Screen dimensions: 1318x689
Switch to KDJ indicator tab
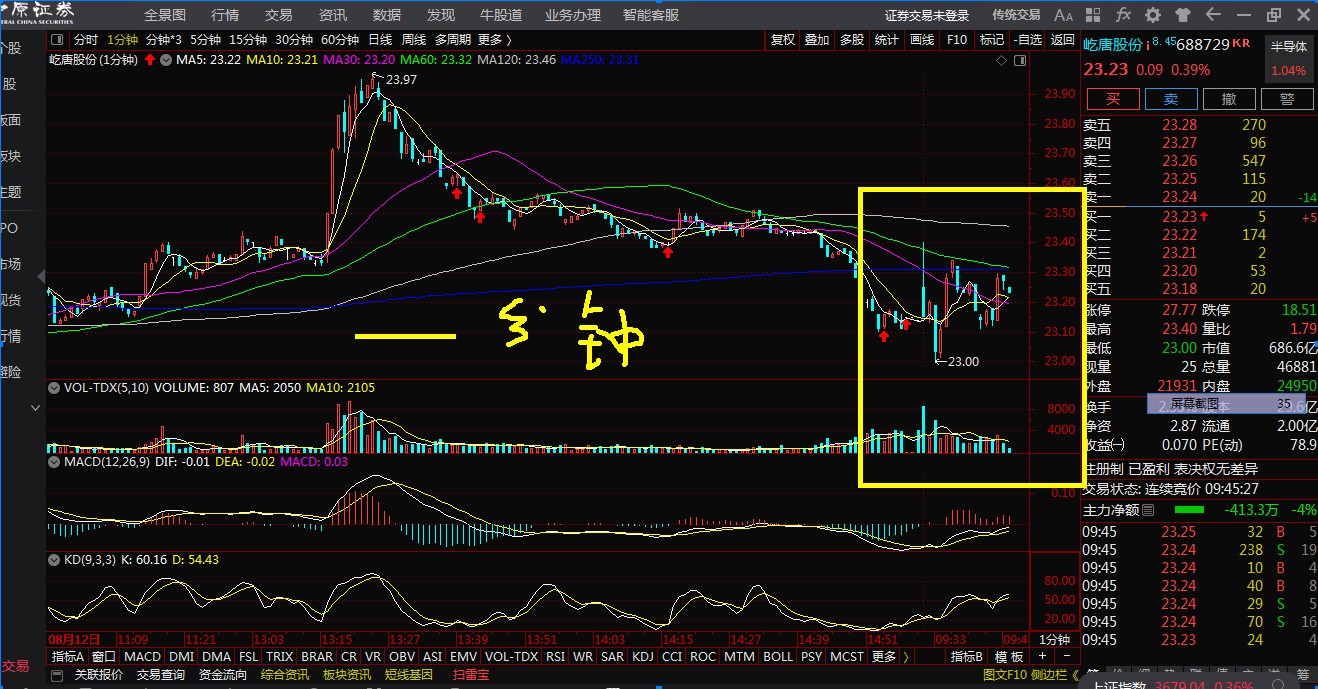(643, 657)
